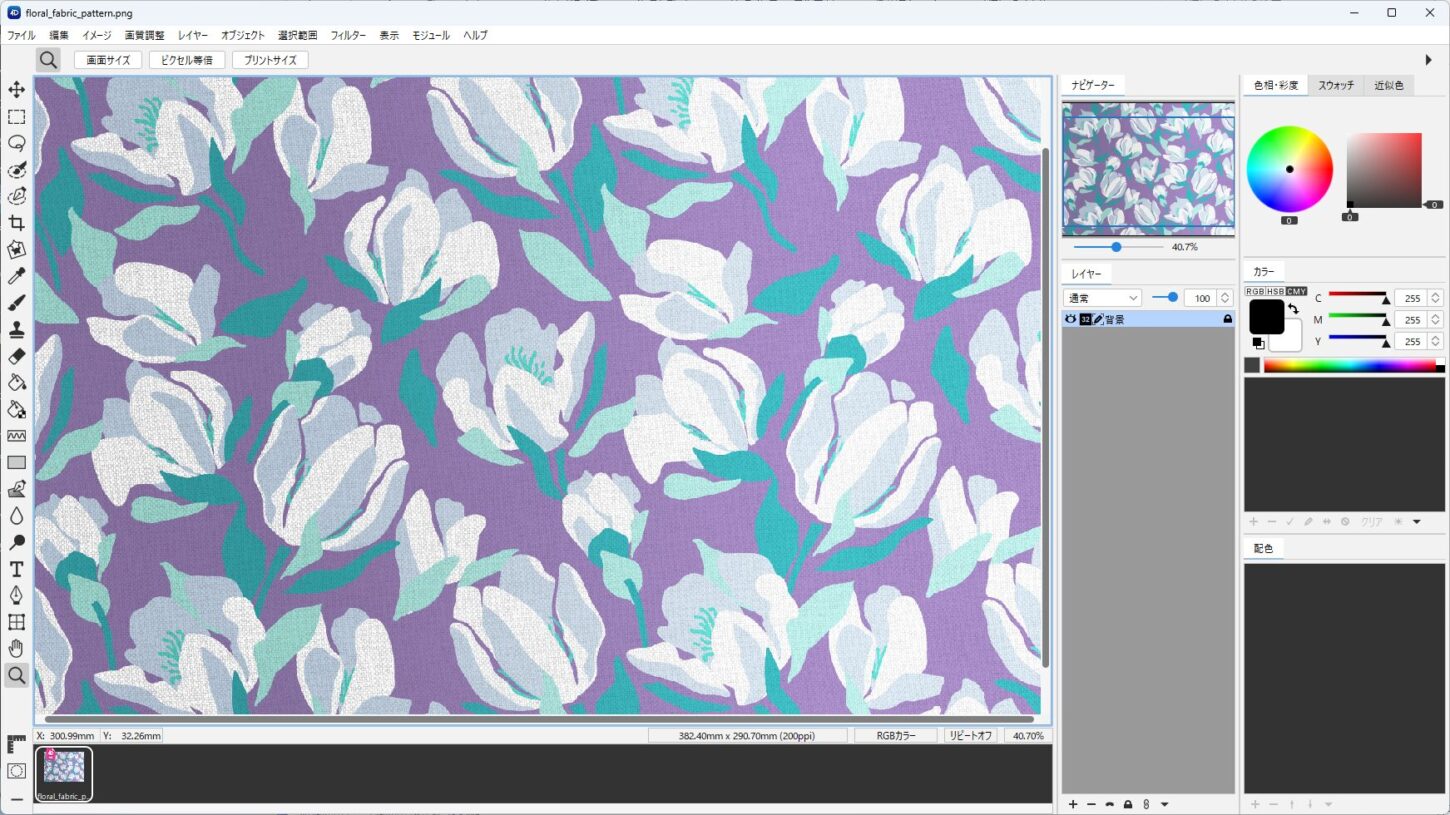Click the ピクセル等倍 button
Screen dimensions: 1450x815
pos(187,60)
